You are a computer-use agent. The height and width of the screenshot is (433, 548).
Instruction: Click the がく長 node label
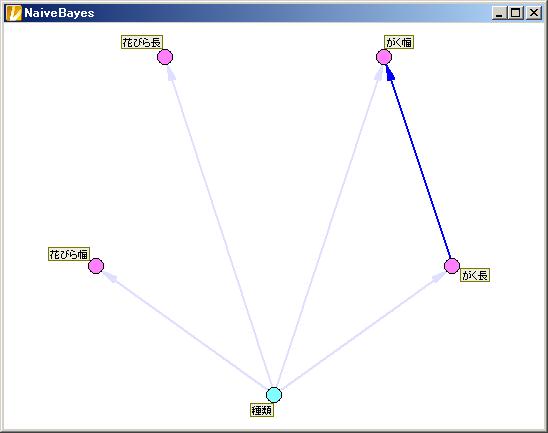tap(475, 275)
